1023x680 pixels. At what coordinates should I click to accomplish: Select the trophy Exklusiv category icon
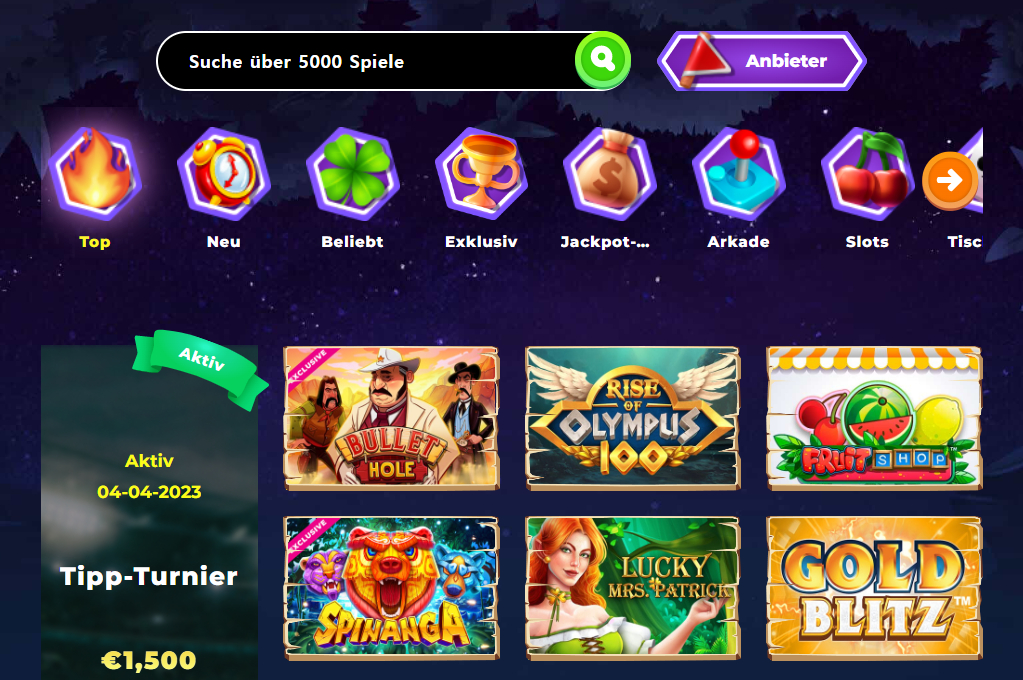pyautogui.click(x=481, y=174)
